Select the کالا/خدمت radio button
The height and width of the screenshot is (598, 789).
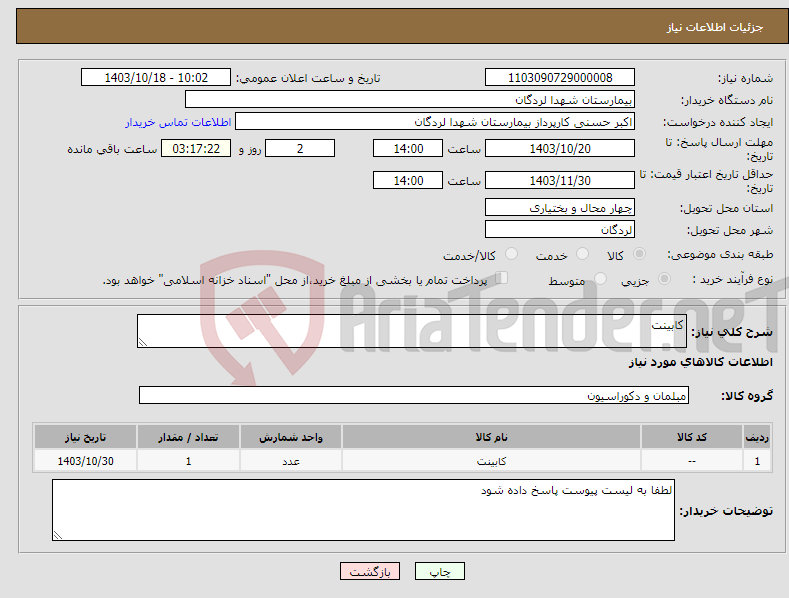click(x=511, y=254)
